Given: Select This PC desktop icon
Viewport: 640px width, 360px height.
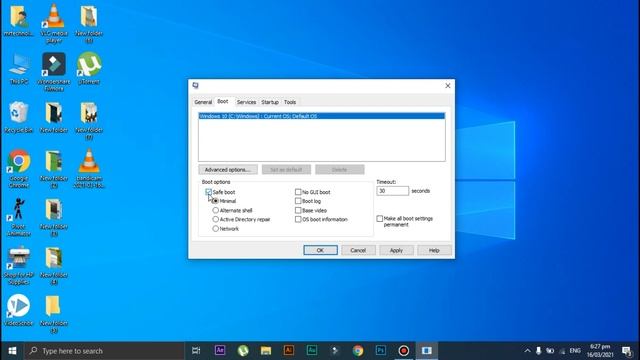Looking at the screenshot, I should pos(19,68).
